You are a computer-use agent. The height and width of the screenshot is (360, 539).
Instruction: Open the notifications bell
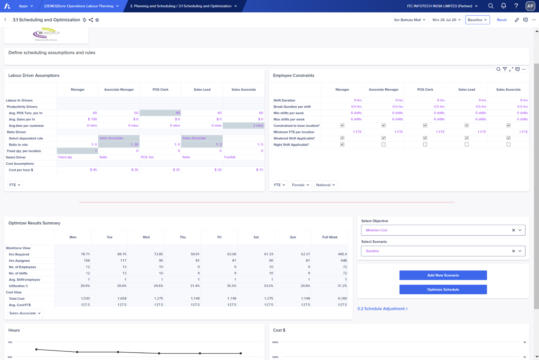coord(503,6)
